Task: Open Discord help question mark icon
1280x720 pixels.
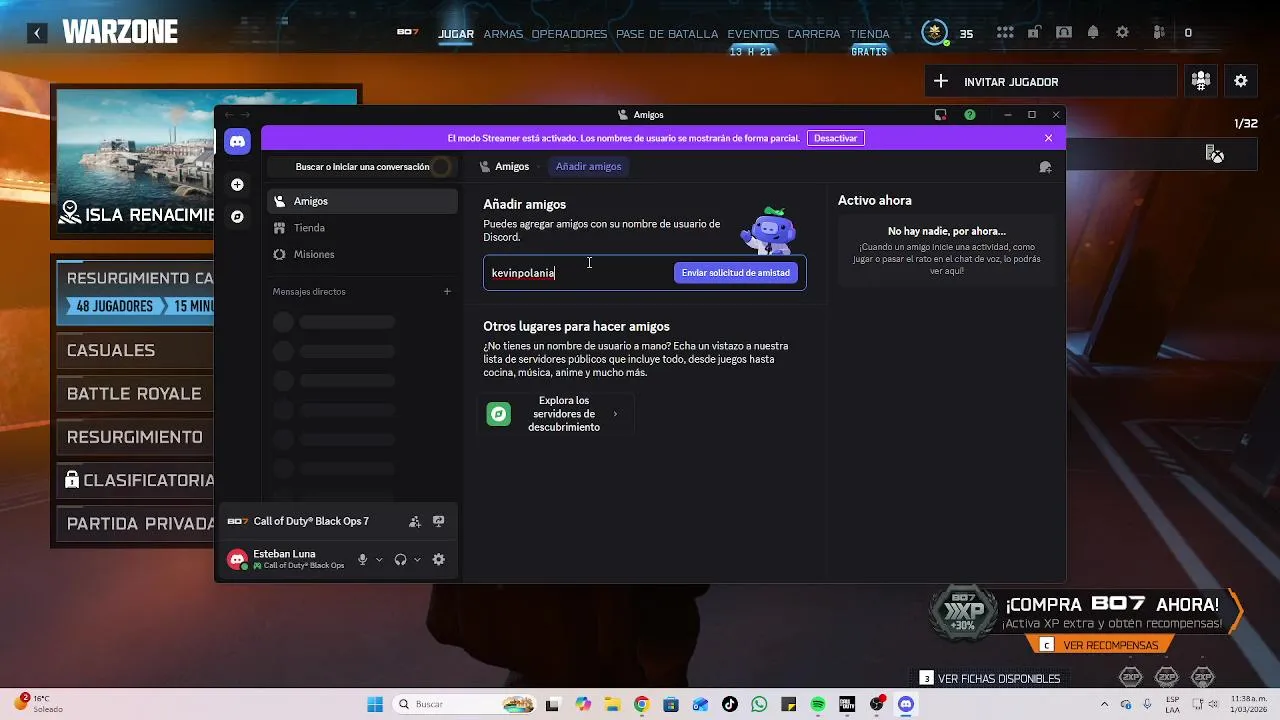Action: [x=970, y=115]
